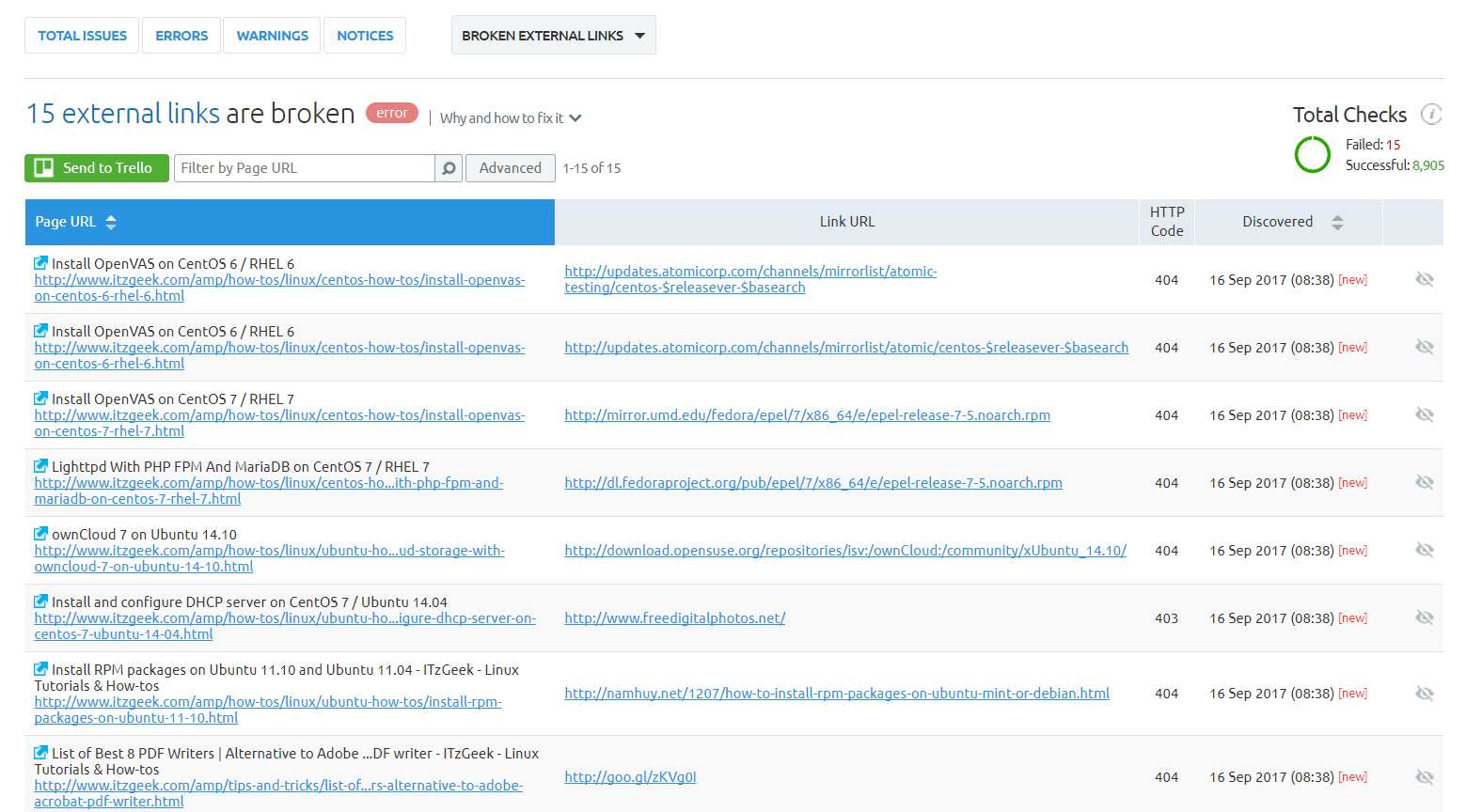Image resolution: width=1466 pixels, height=812 pixels.
Task: Hide the mirror.umd.edu epel link issue
Action: point(1425,414)
